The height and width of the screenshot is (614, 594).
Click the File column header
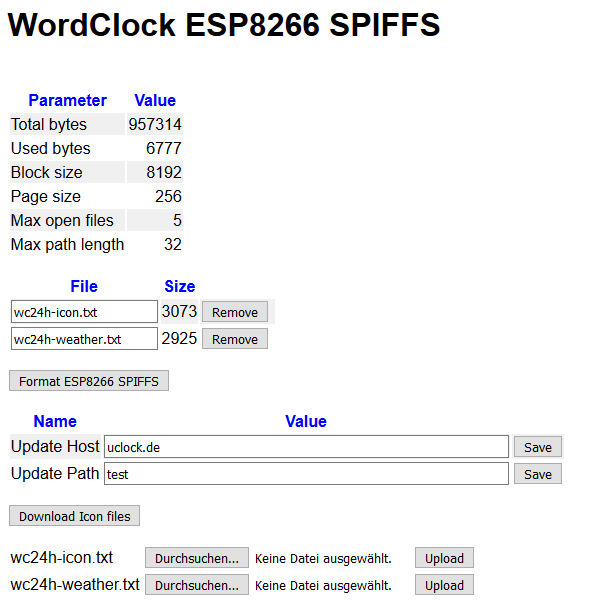[84, 286]
